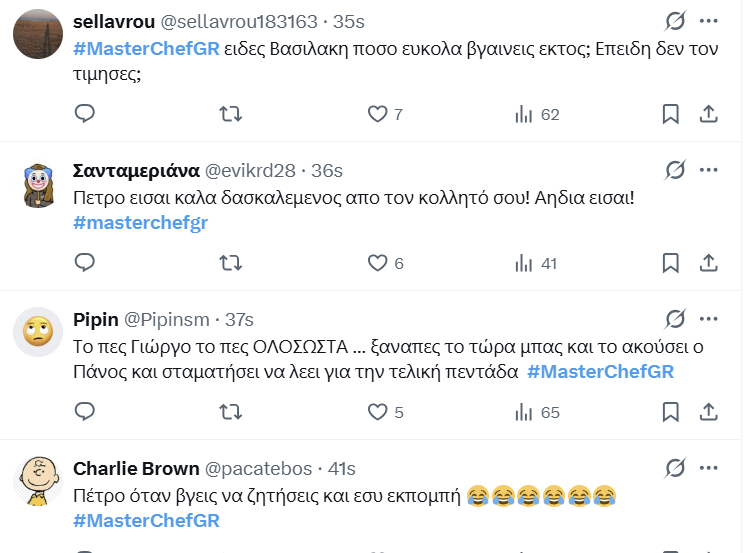
Task: Open more options on Σανταμεριάνα's tweet
Action: 708,170
